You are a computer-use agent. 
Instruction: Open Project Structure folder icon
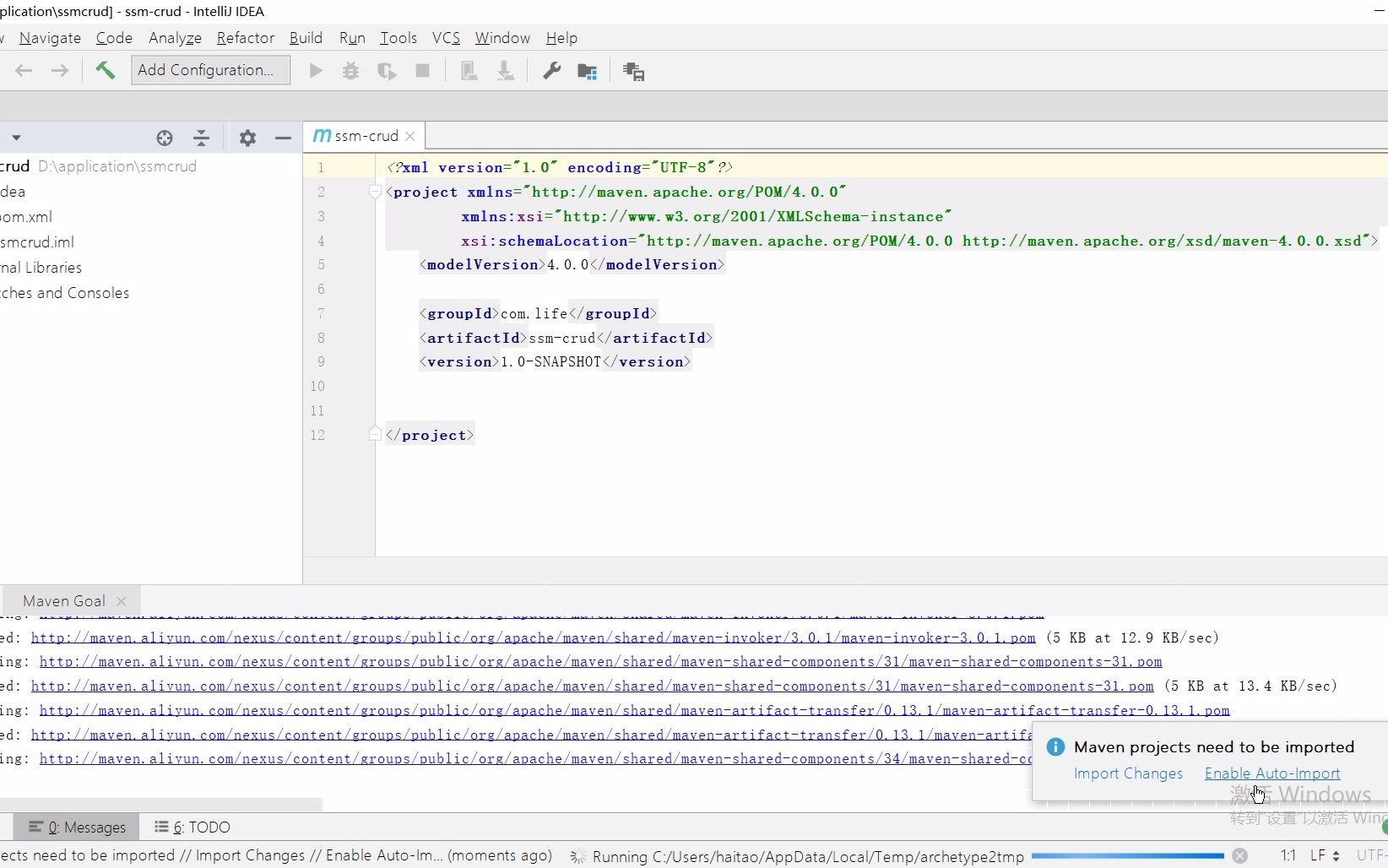click(x=587, y=71)
